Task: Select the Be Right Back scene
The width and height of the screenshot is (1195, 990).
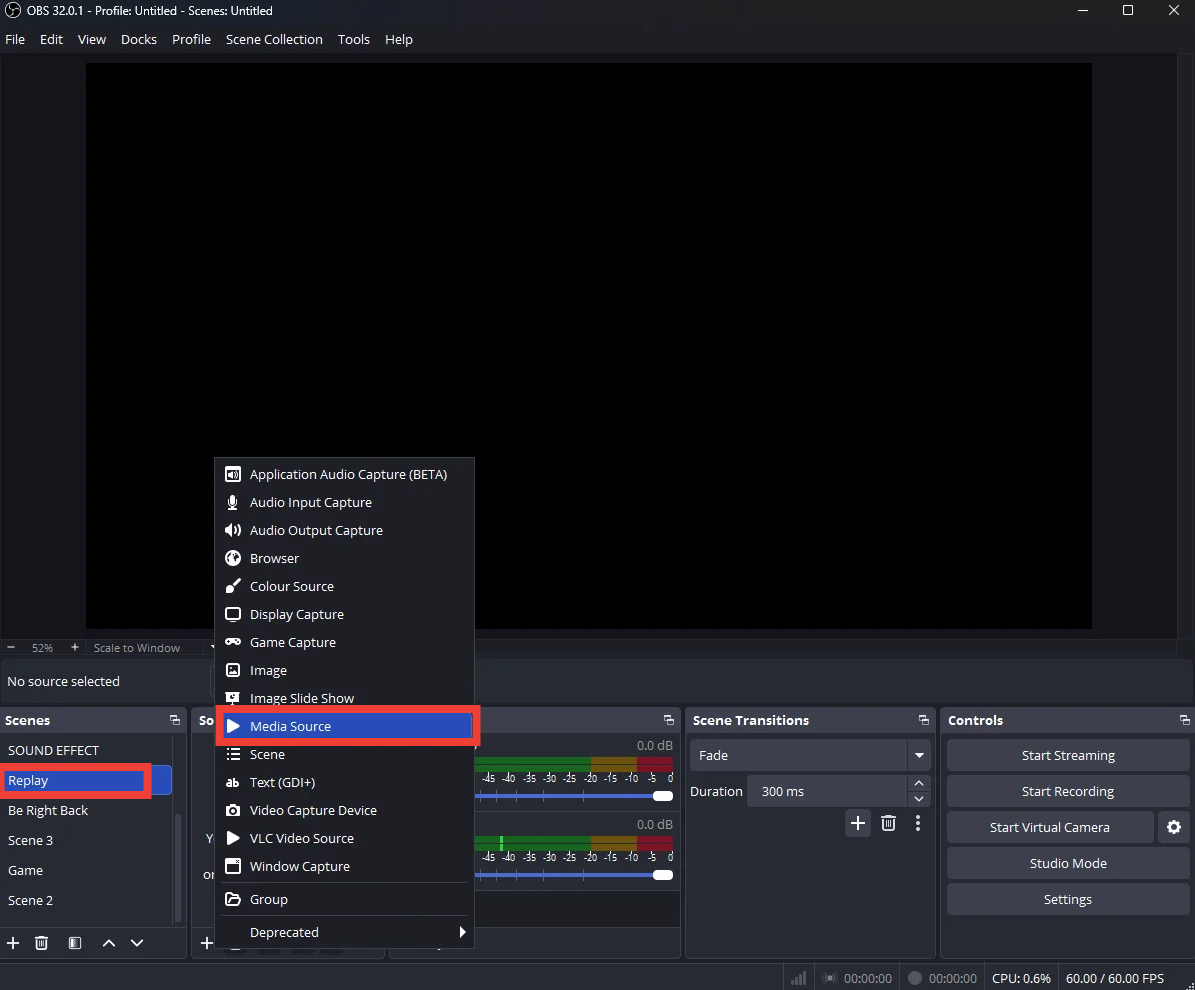Action: [x=86, y=810]
